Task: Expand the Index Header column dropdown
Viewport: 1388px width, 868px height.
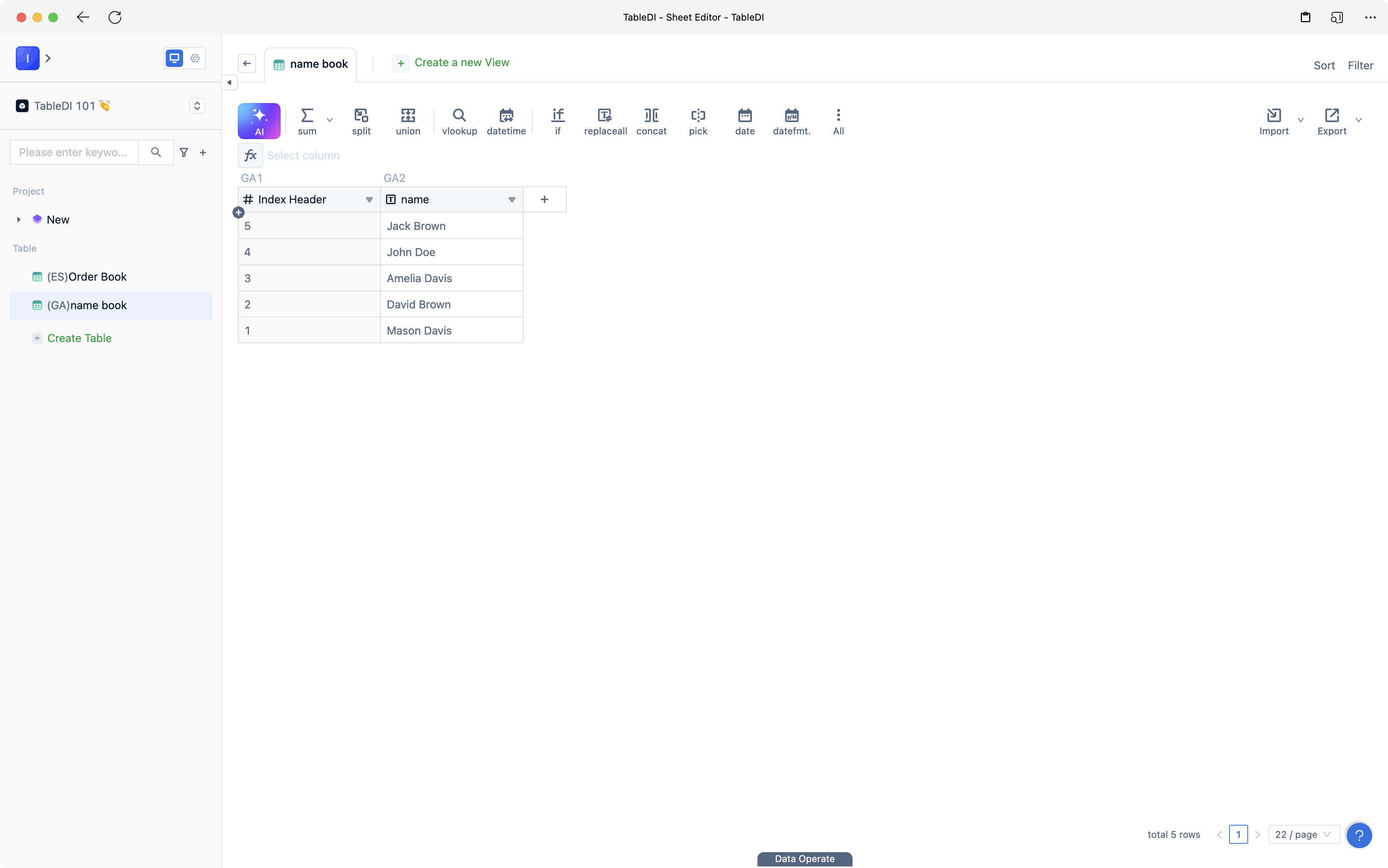Action: (x=369, y=199)
